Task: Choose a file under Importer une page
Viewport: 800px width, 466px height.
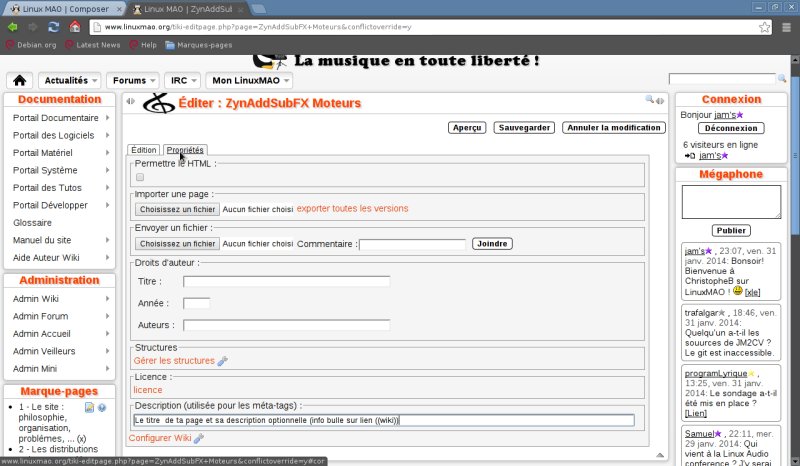Action: click(177, 209)
